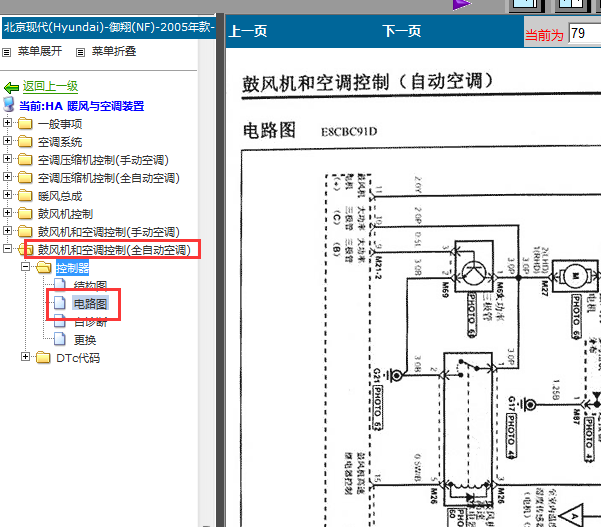Click the 结构图 document icon
This screenshot has width=601, height=527.
[x=60, y=285]
